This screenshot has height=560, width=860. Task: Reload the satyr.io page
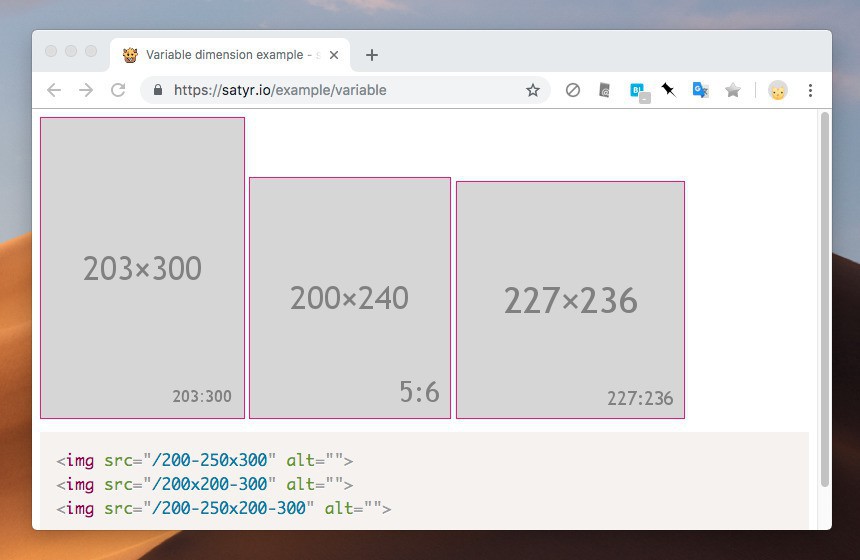118,90
